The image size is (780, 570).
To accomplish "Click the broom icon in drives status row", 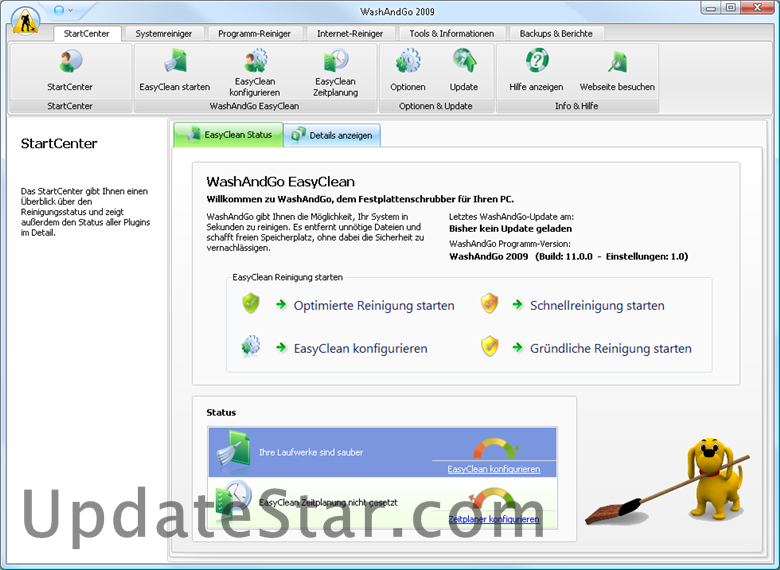I will 234,449.
